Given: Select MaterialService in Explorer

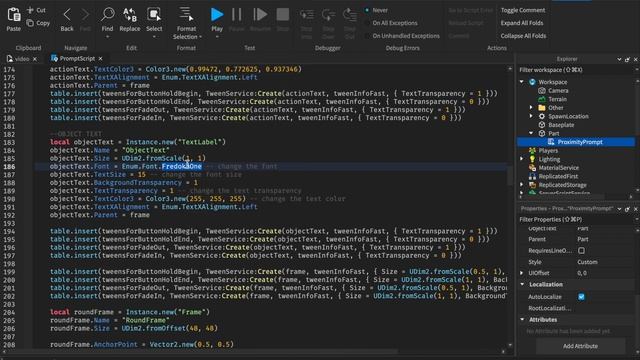Looking at the screenshot, I should coord(559,168).
